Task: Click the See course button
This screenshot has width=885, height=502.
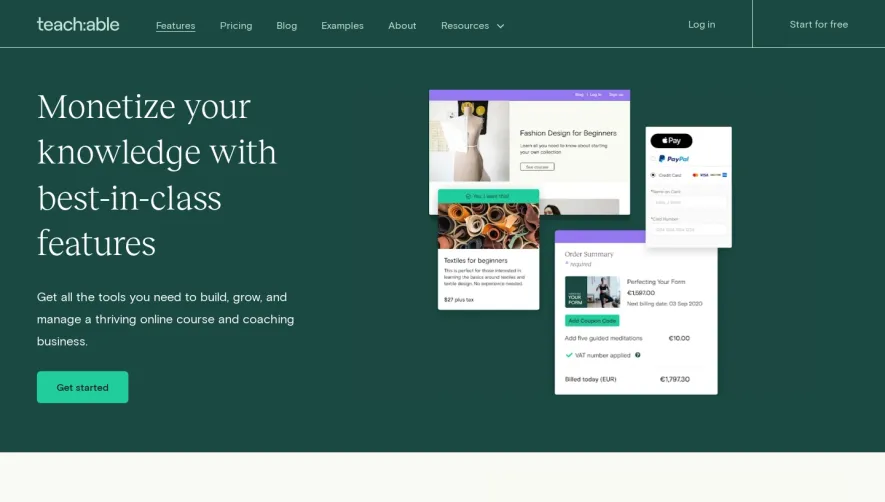Action: 537,167
